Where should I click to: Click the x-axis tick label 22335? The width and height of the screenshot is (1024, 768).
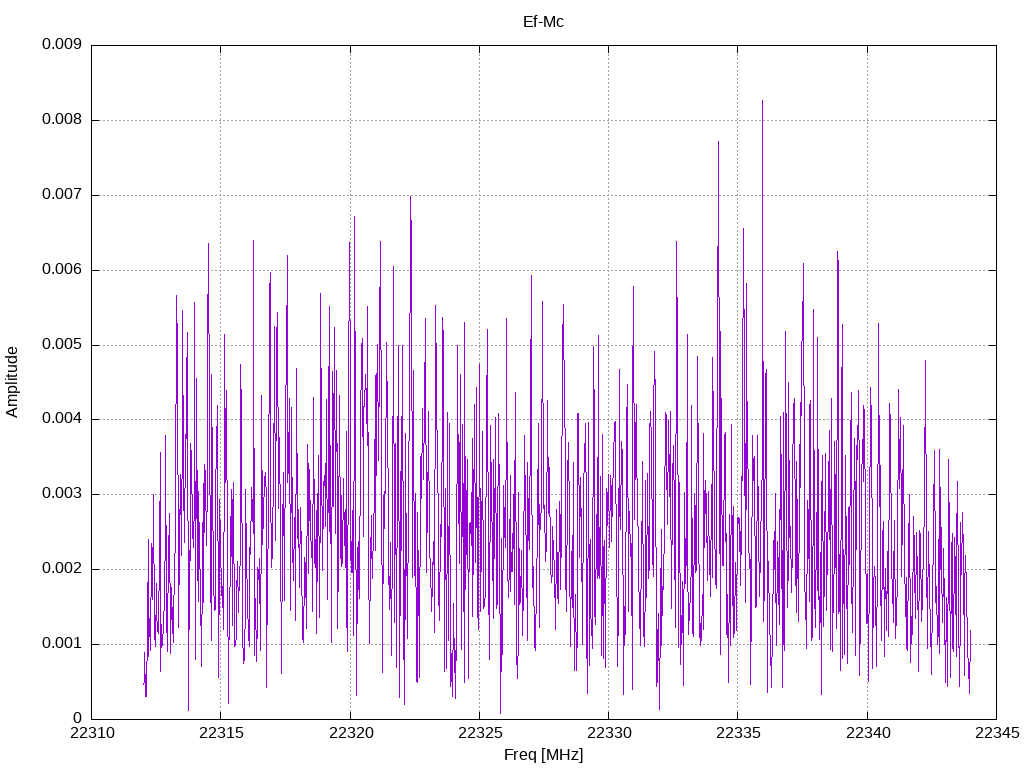[739, 733]
